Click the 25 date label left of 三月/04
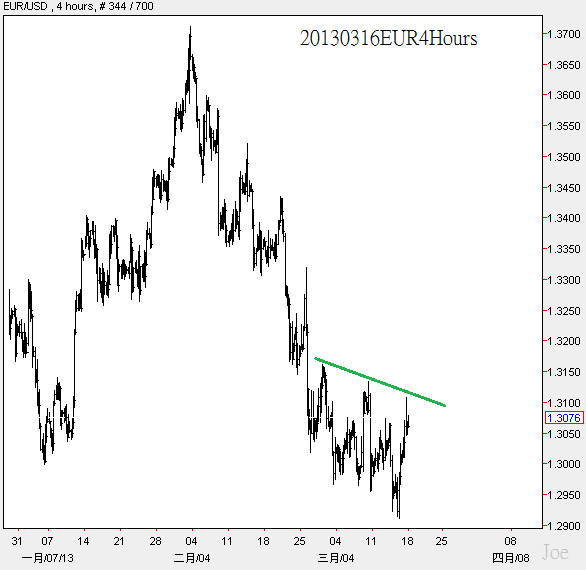The width and height of the screenshot is (586, 570). point(299,541)
